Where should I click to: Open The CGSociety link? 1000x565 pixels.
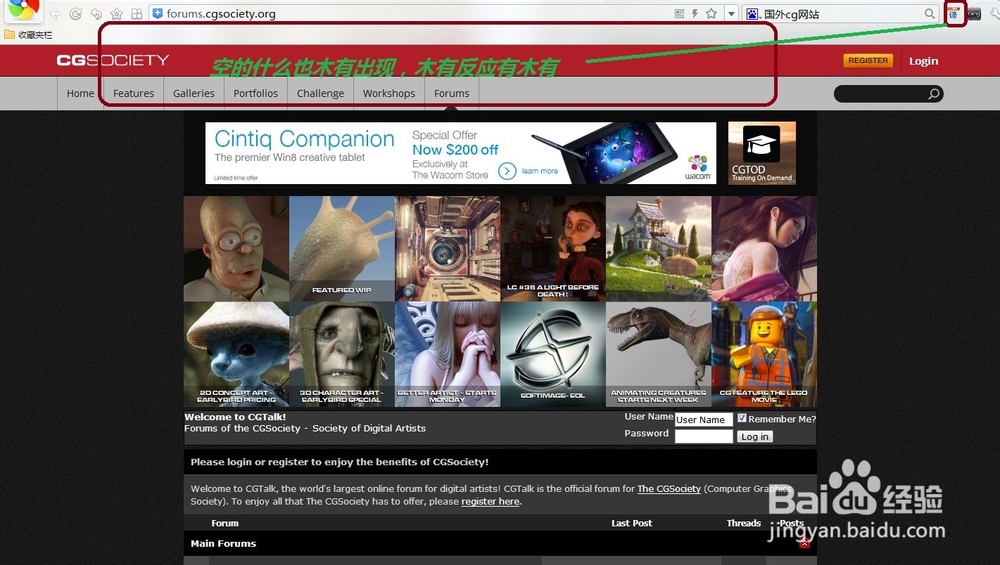pos(669,488)
